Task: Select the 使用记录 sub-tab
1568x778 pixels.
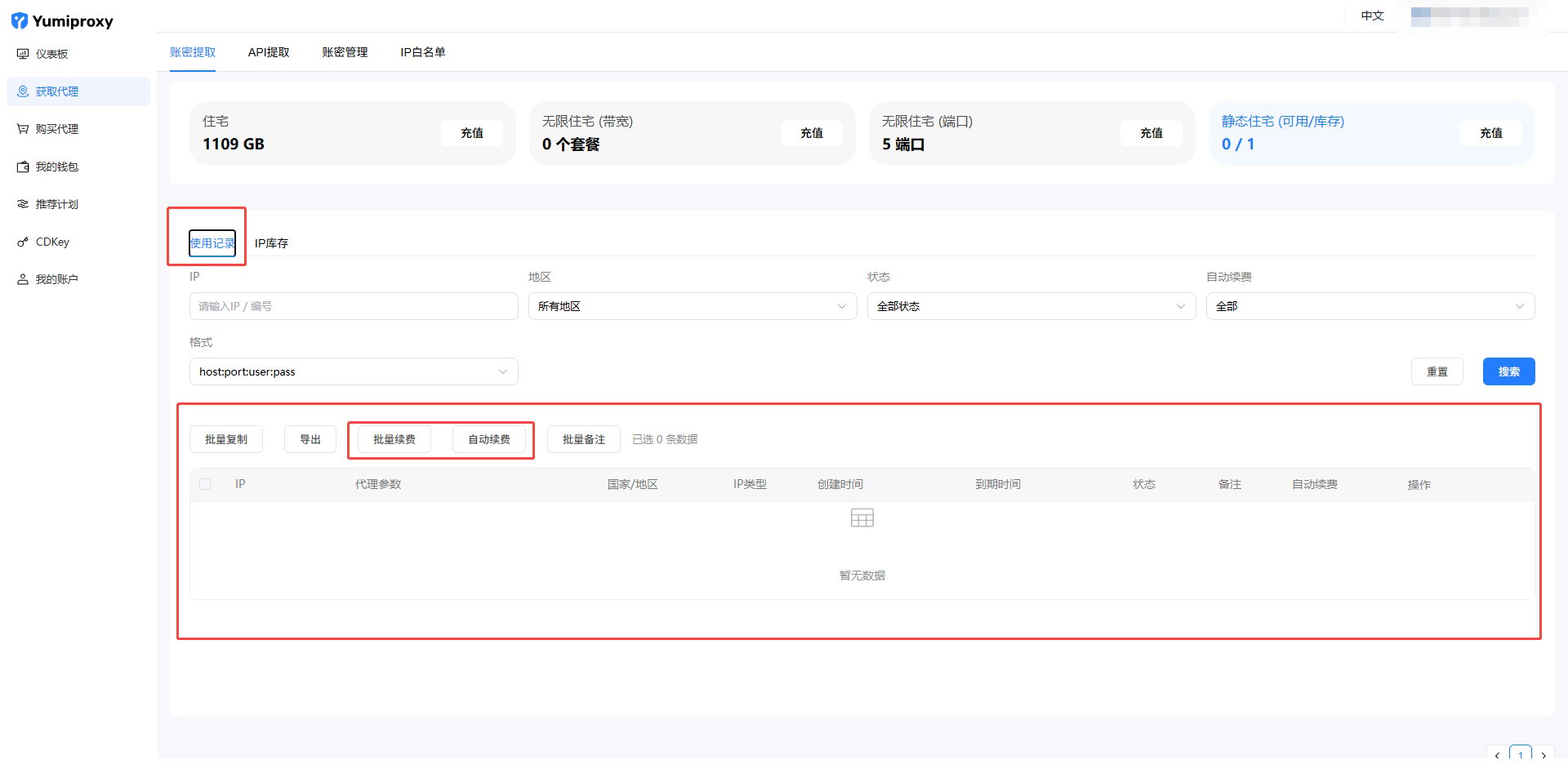Action: tap(212, 243)
